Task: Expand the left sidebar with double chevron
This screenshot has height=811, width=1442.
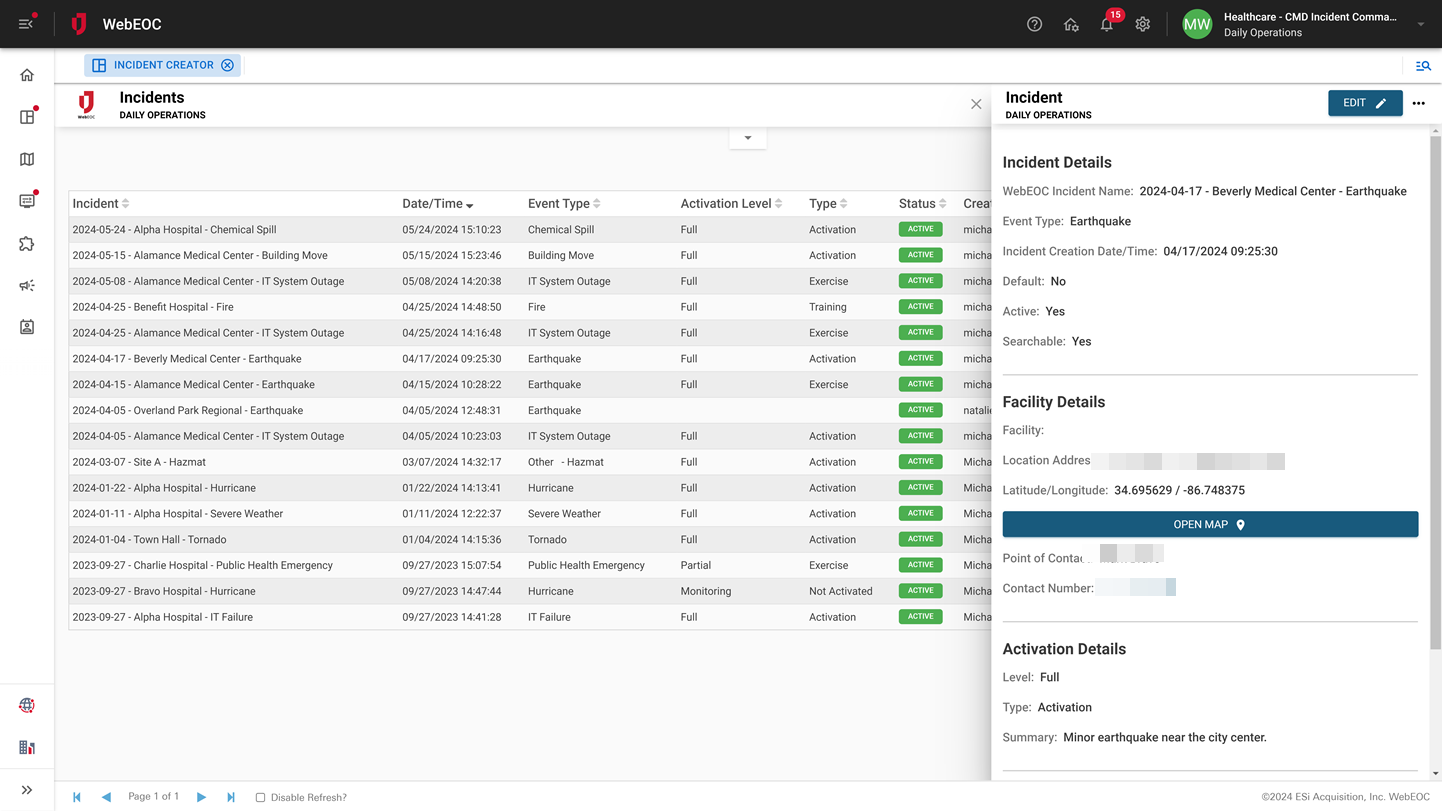Action: 27,790
